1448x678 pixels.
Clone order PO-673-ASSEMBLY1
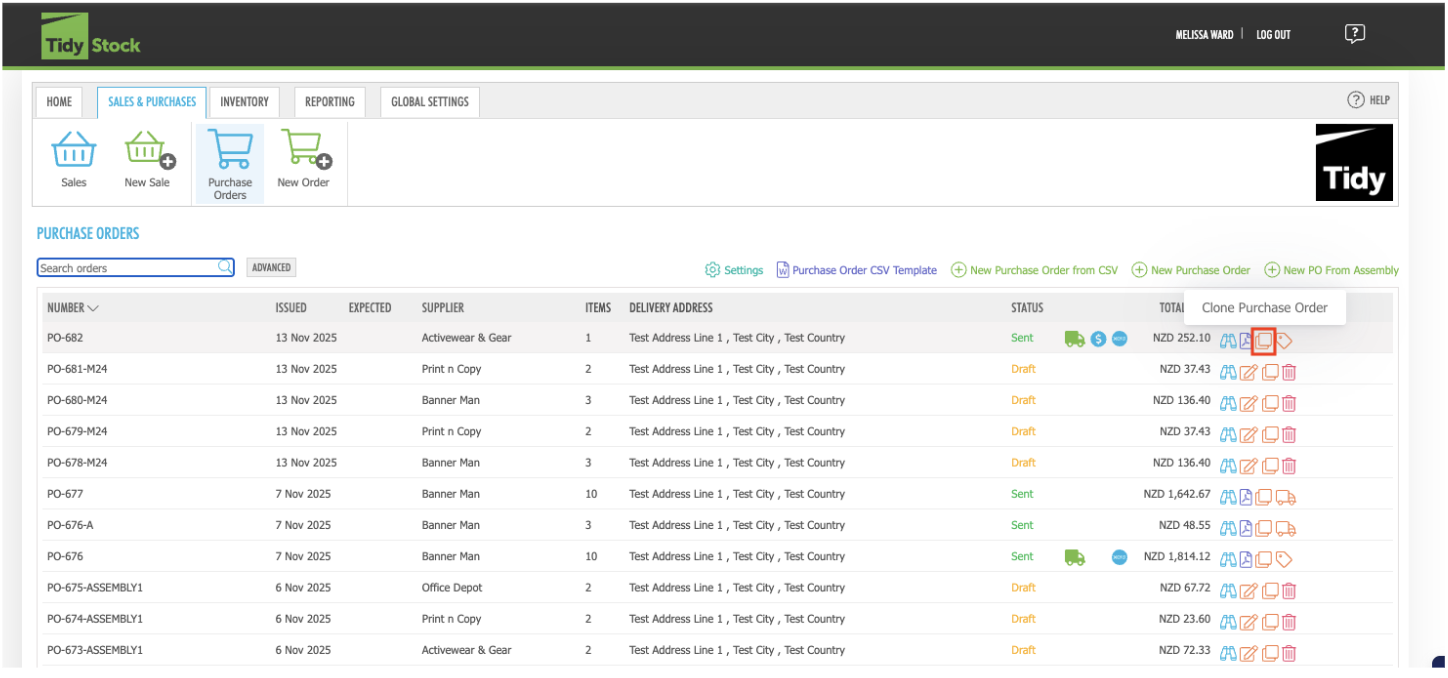1270,653
